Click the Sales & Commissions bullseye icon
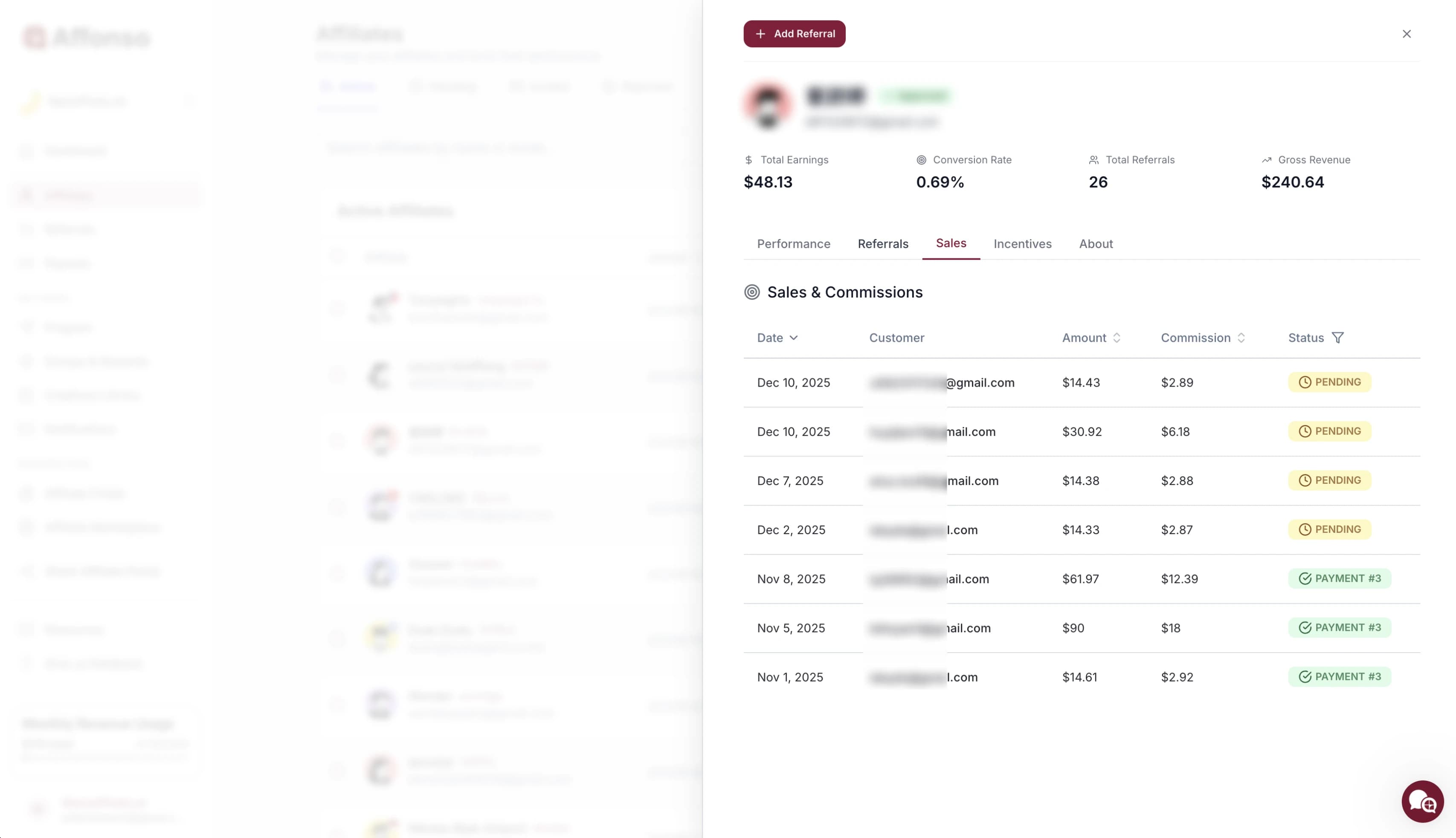The image size is (1456, 838). 751,292
